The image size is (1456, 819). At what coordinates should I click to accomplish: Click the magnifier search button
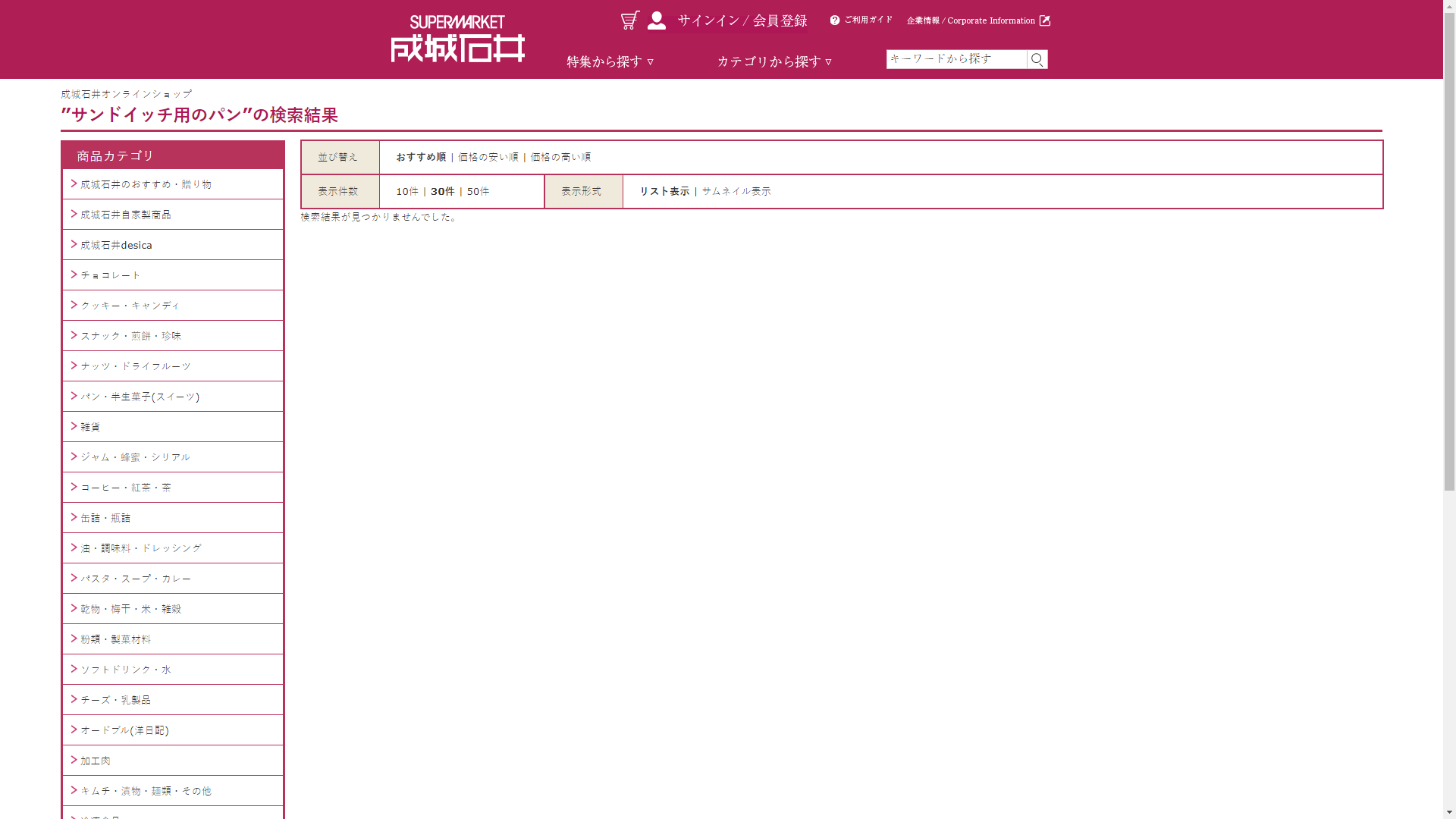[1037, 59]
